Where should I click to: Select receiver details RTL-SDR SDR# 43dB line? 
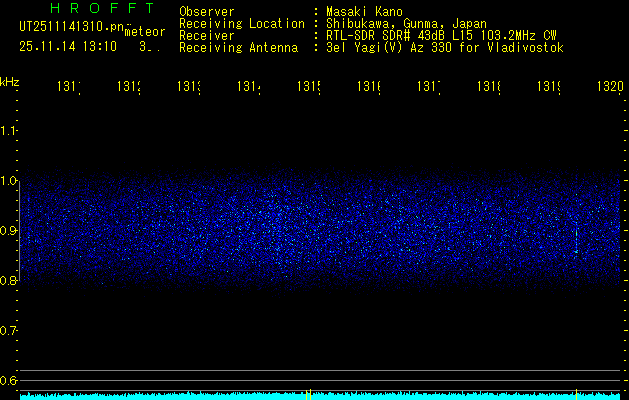[441, 36]
